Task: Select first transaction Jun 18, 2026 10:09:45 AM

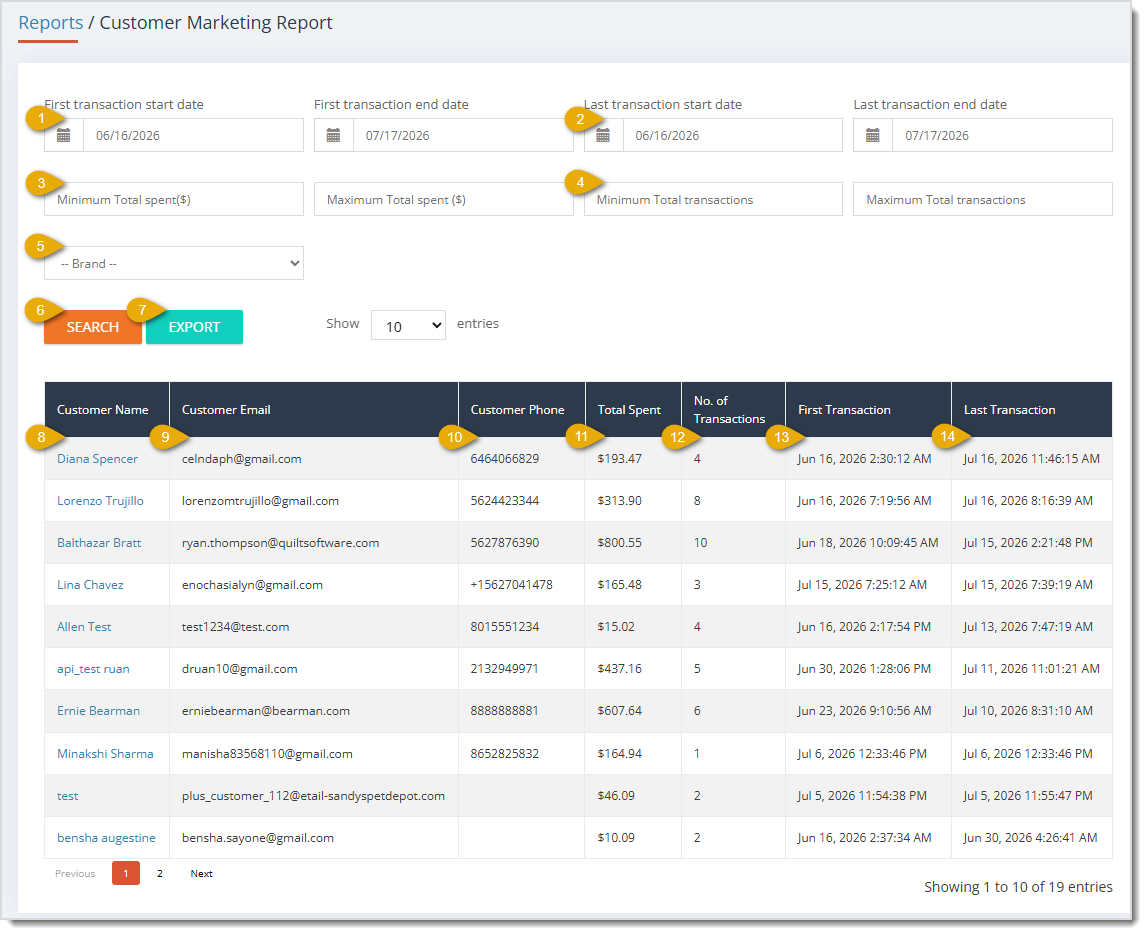Action: [868, 543]
